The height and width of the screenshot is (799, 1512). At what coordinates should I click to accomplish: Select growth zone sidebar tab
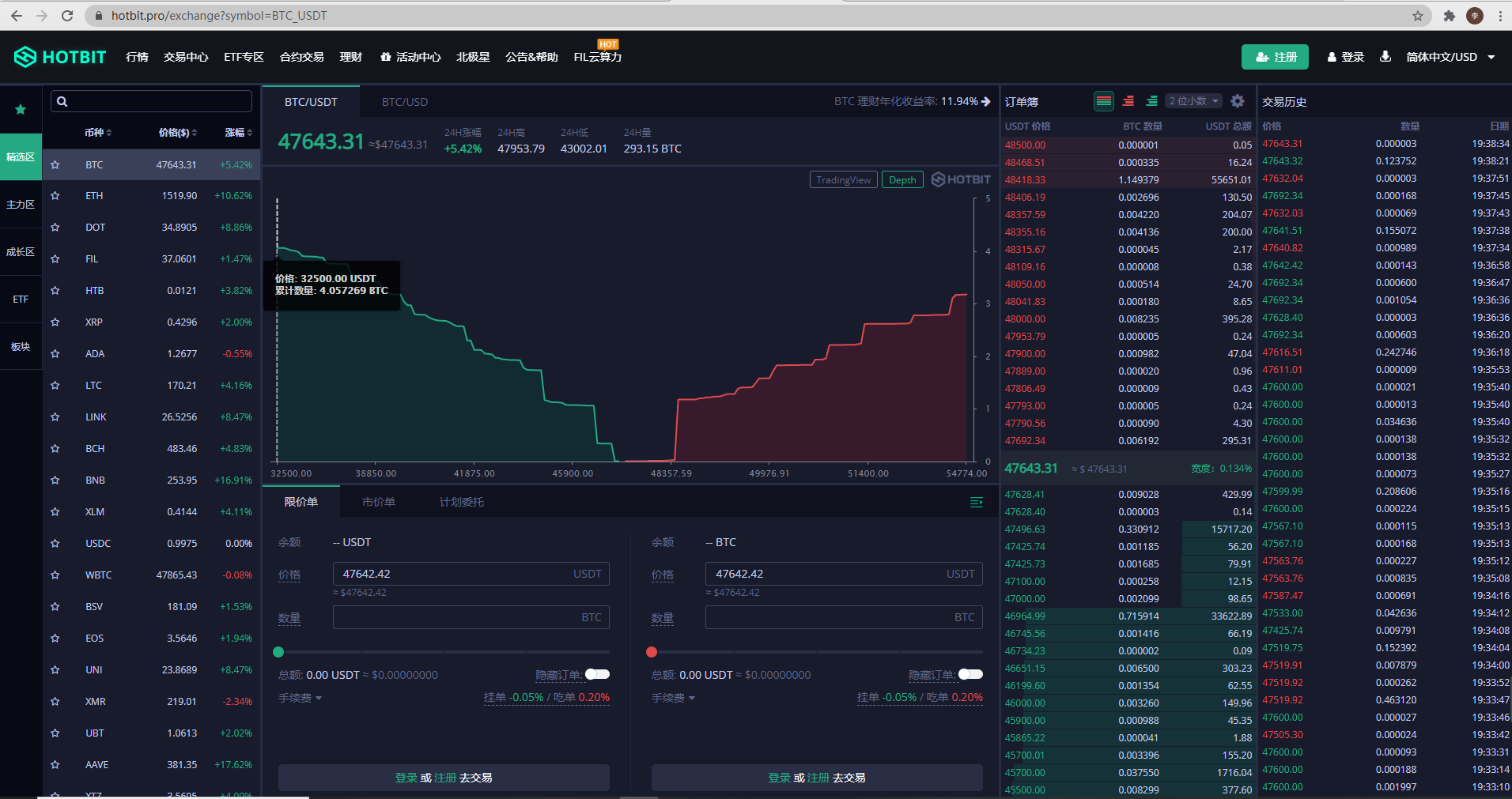click(21, 252)
